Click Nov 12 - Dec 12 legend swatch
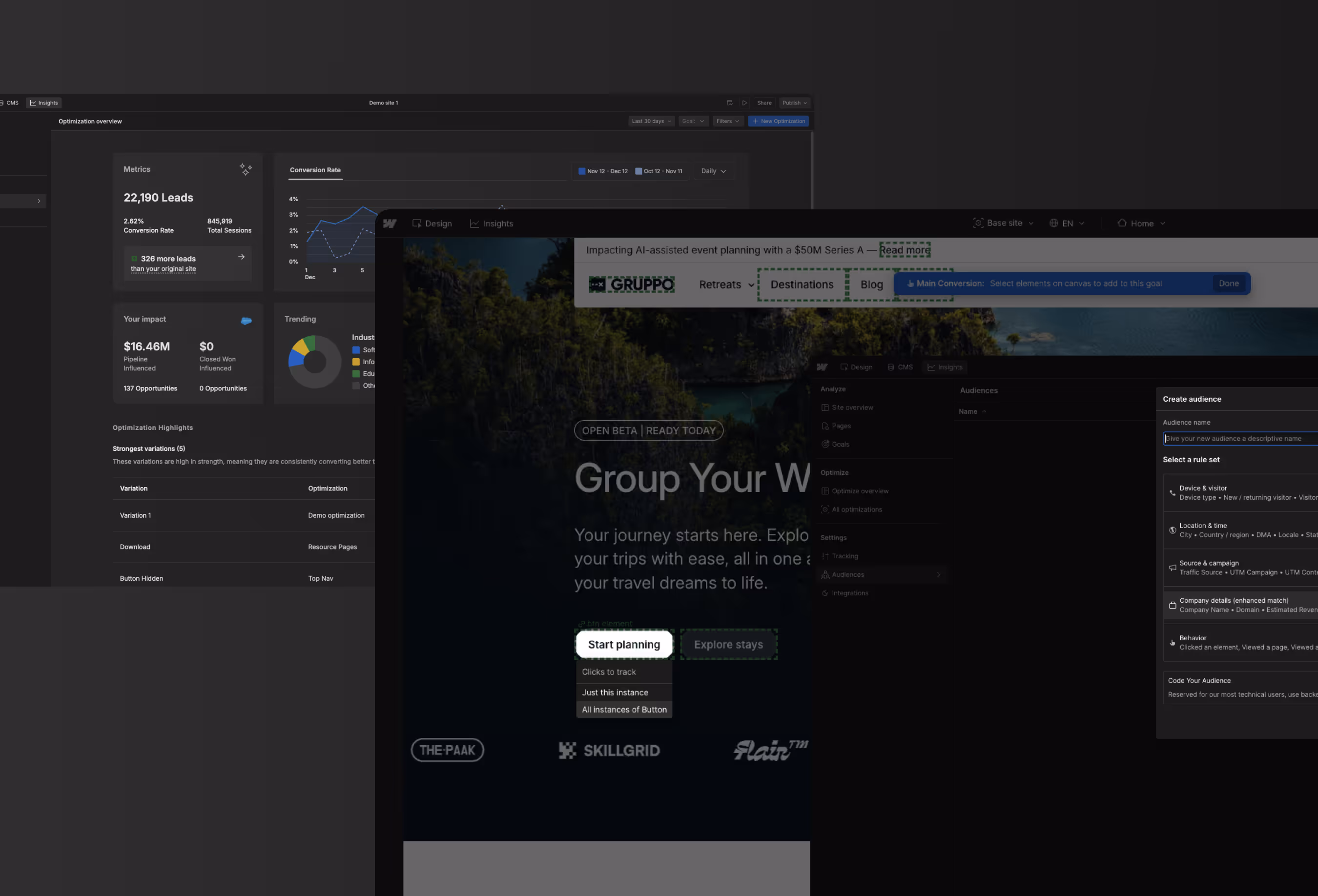Viewport: 1318px width, 896px height. [581, 171]
